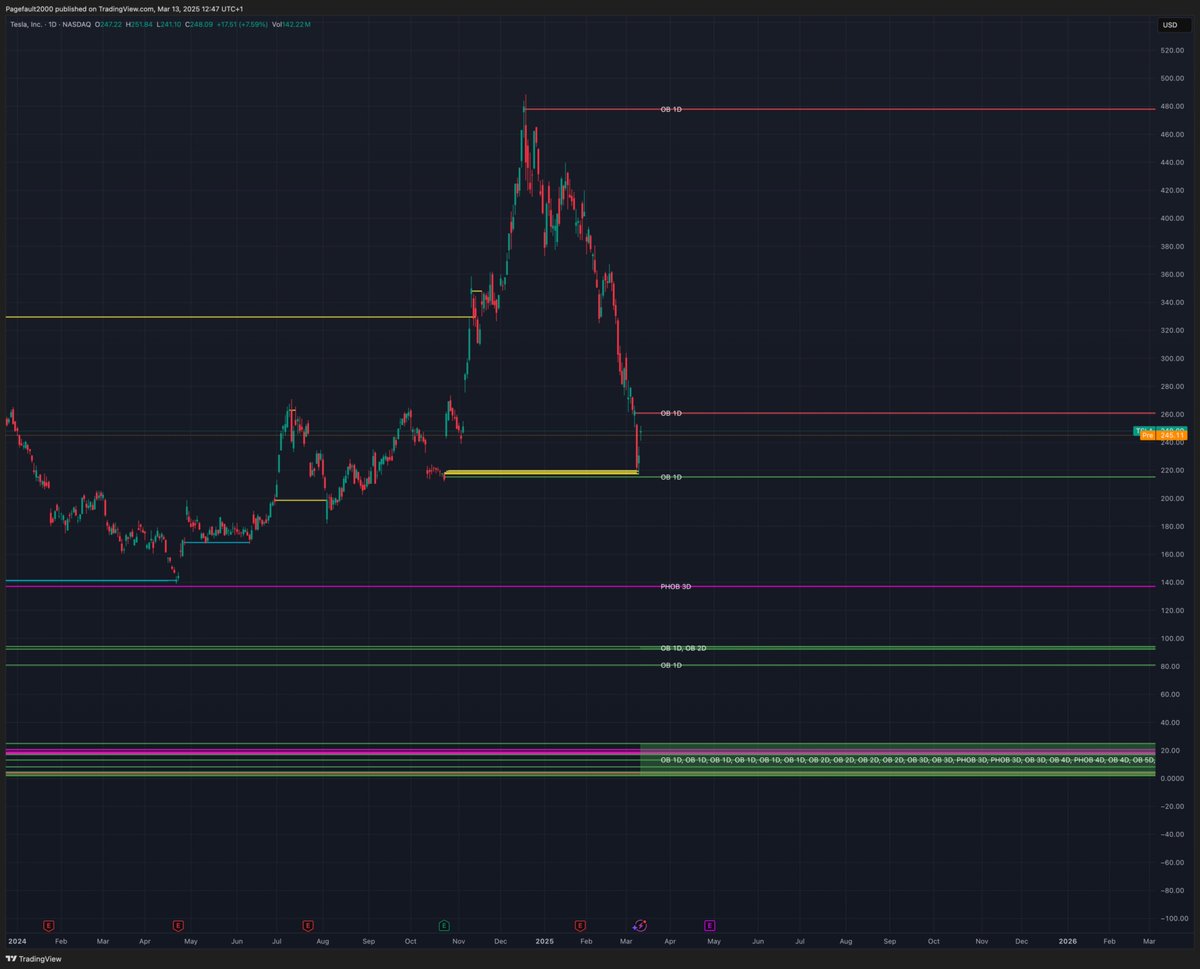1200x969 pixels.
Task: Click the 140.00 price scale label
Action: click(x=1173, y=582)
